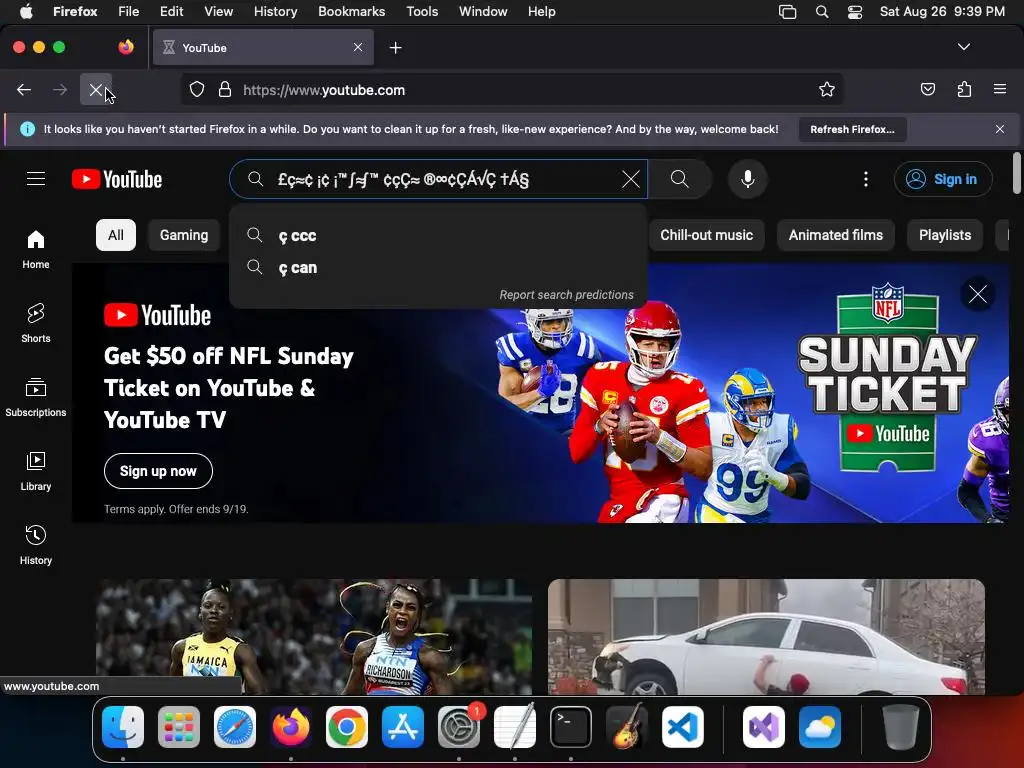Open YouTube settings three-dot menu
Viewport: 1024px width, 768px height.
tap(866, 179)
